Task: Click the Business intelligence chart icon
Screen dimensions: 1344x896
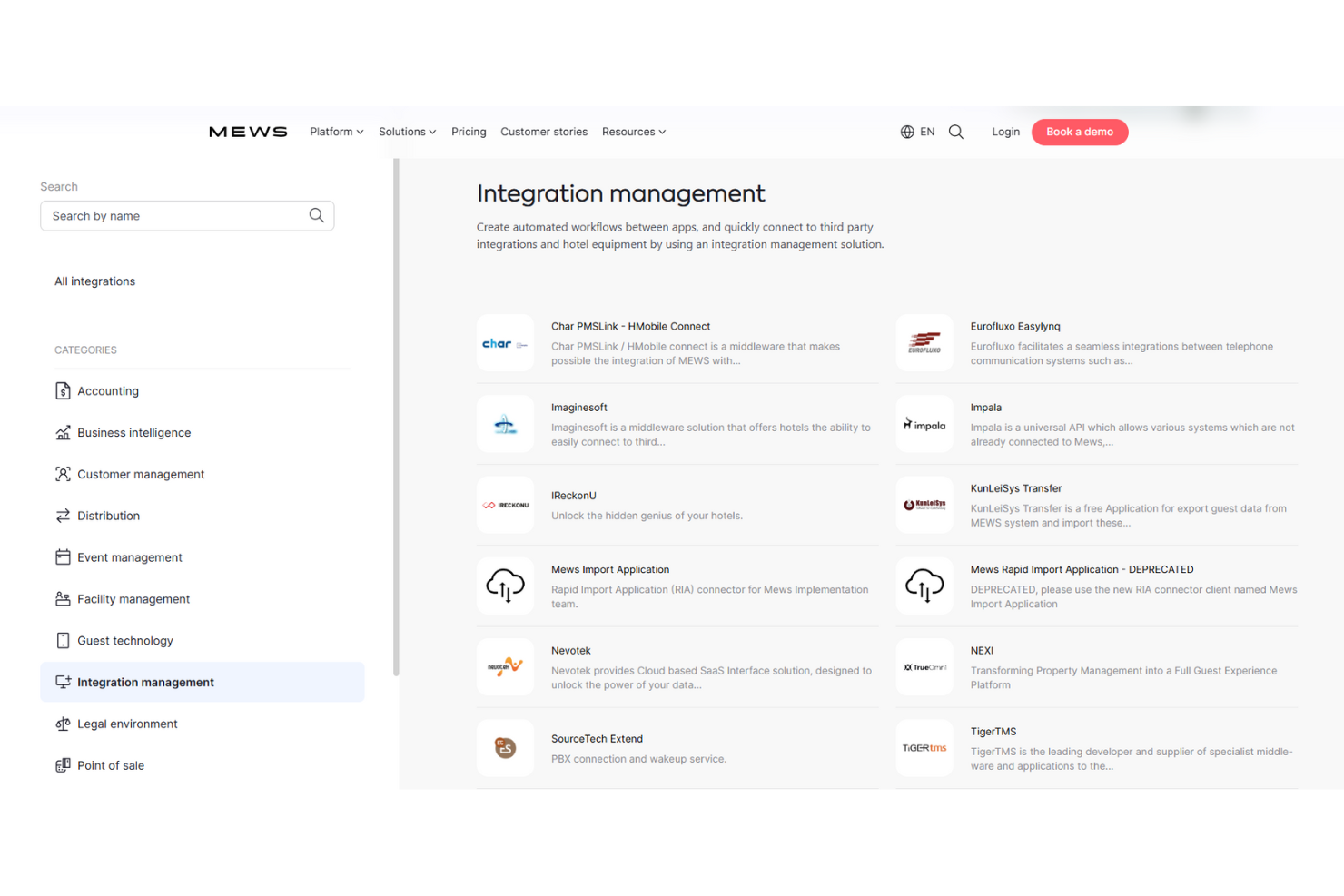Action: (63, 432)
